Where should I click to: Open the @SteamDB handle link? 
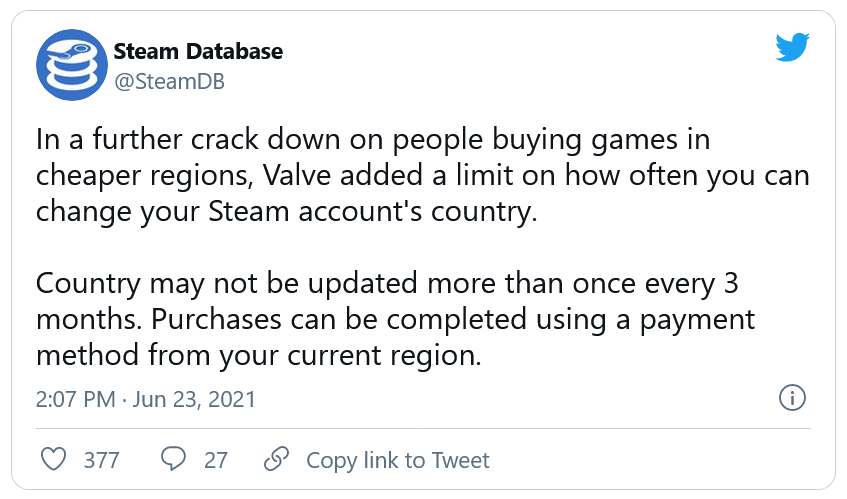click(169, 82)
